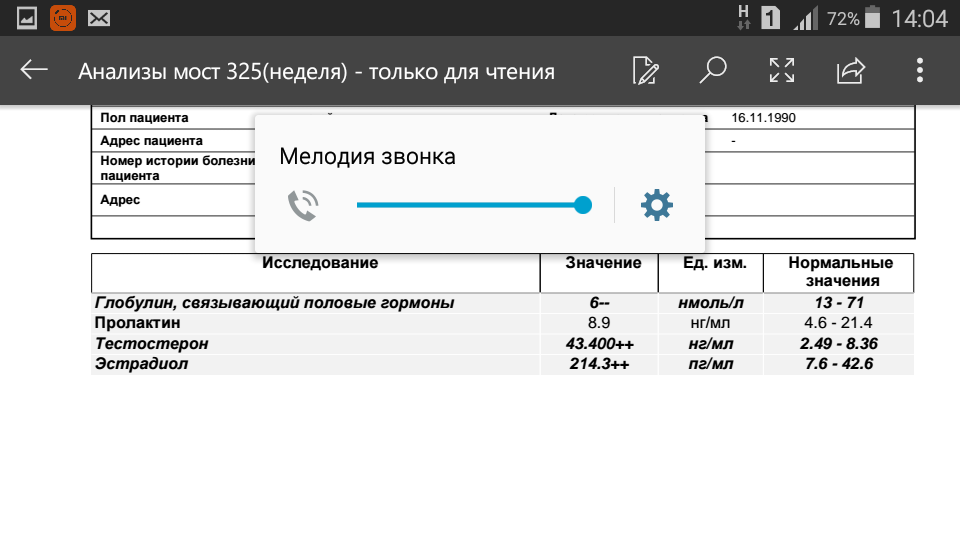This screenshot has height=540, width=960.
Task: Tap the ringtone phone icon
Action: click(x=302, y=206)
